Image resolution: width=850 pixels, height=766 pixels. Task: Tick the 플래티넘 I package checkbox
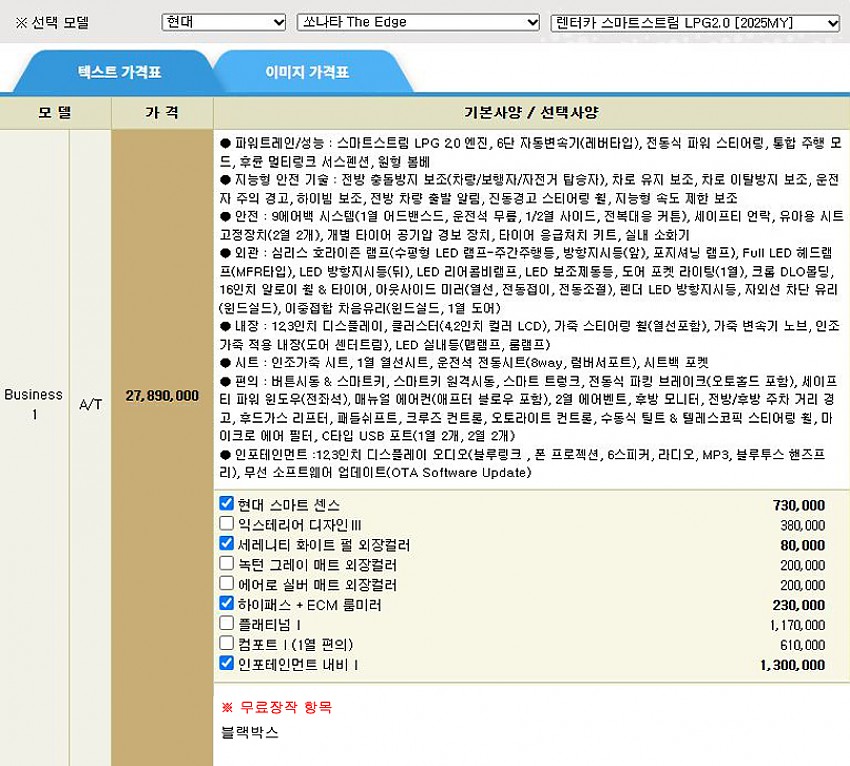pyautogui.click(x=227, y=623)
